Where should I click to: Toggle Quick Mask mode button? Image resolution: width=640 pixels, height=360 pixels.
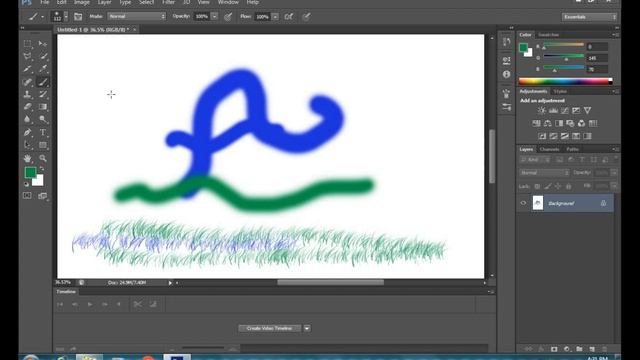coord(27,196)
